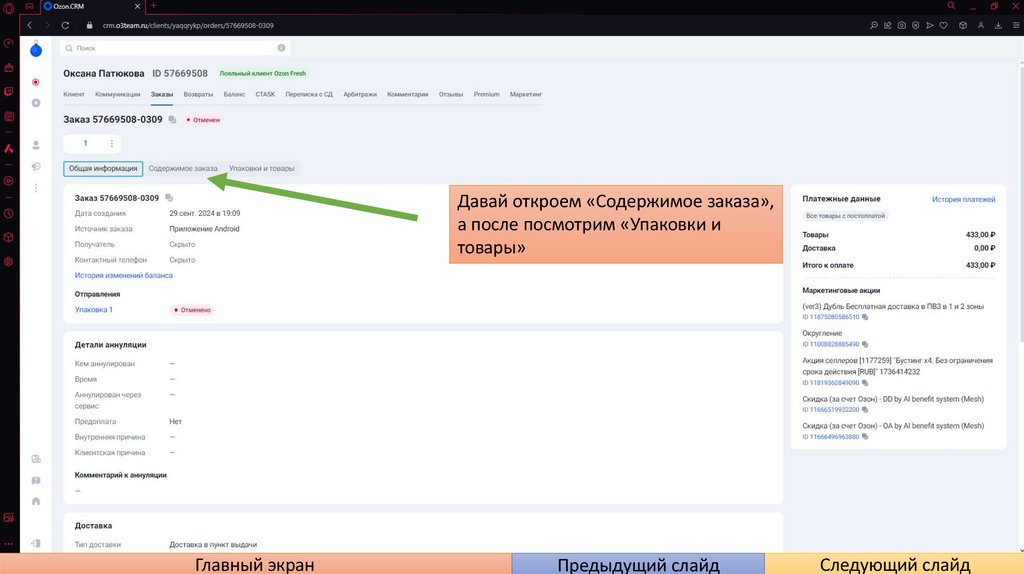Copy order number beside header 'Заказ 57669508-0309'

pos(172,120)
